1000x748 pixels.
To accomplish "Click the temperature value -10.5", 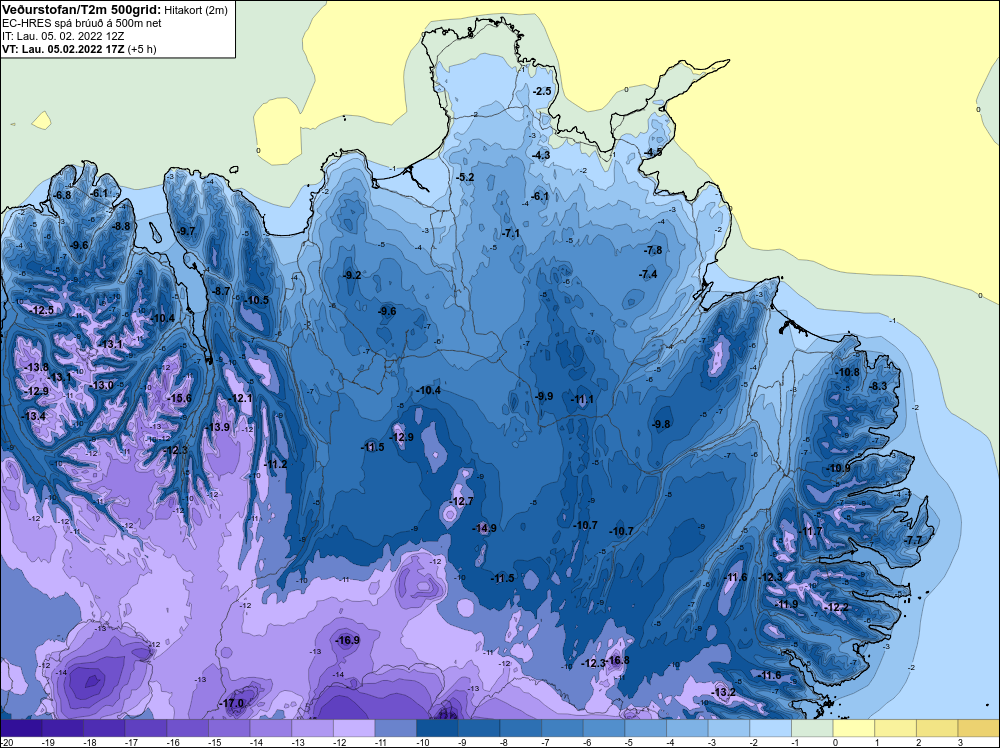I will point(256,300).
